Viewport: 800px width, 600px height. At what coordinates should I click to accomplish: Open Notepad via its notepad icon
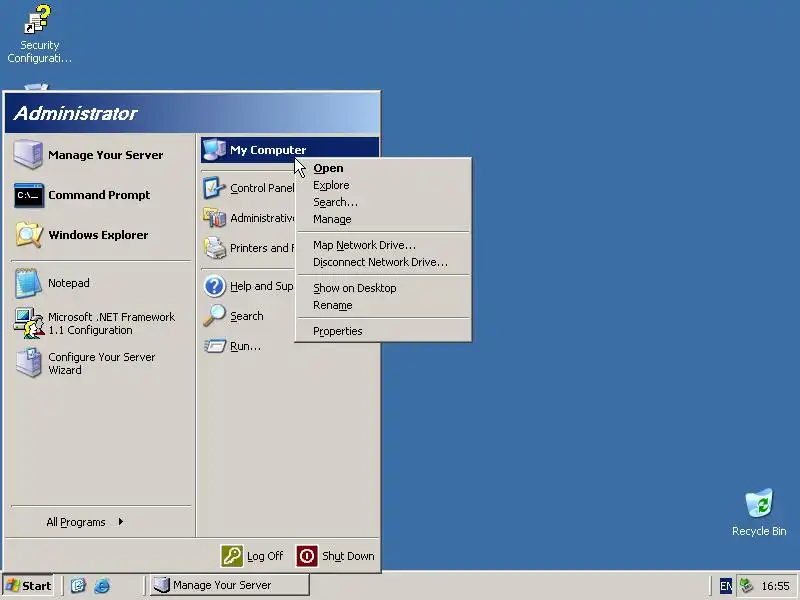(28, 283)
